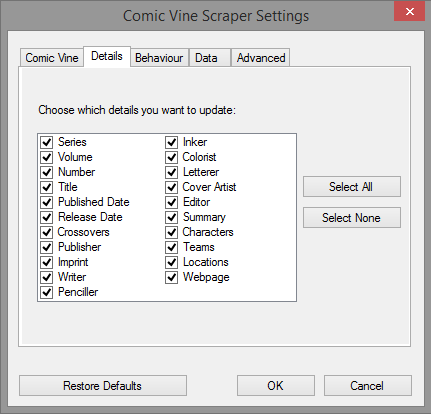This screenshot has width=431, height=414.
Task: Uncheck the Teams checkbox
Action: point(171,247)
